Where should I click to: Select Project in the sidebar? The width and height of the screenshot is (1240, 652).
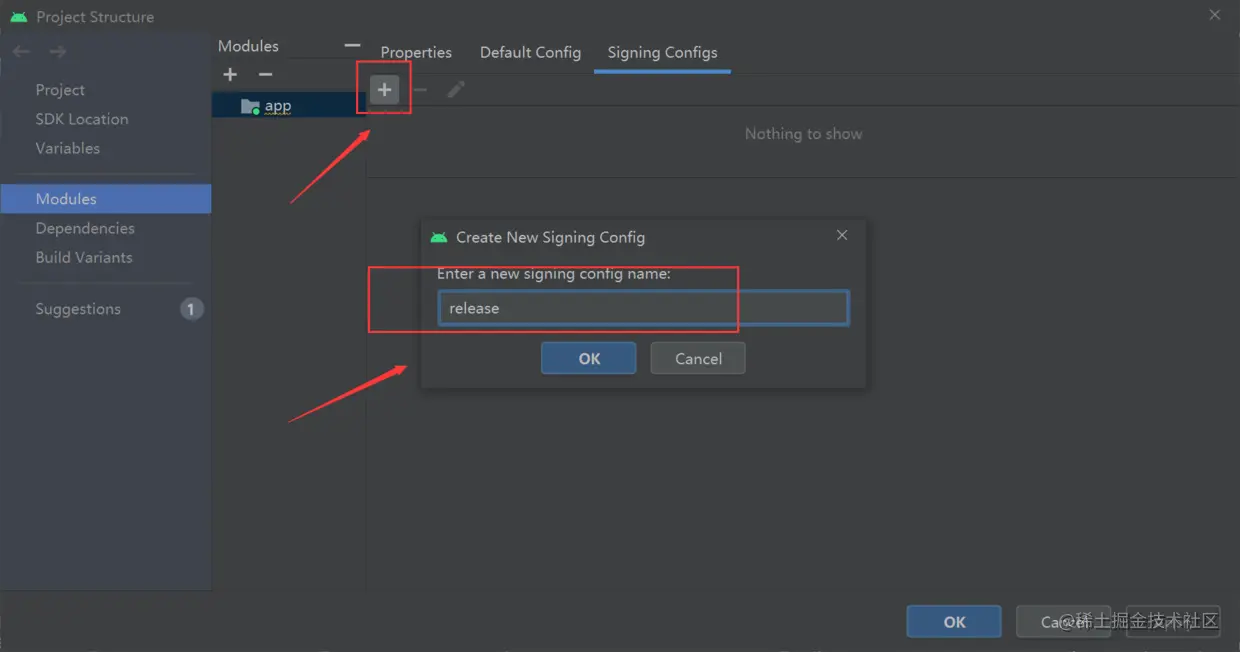pyautogui.click(x=60, y=90)
